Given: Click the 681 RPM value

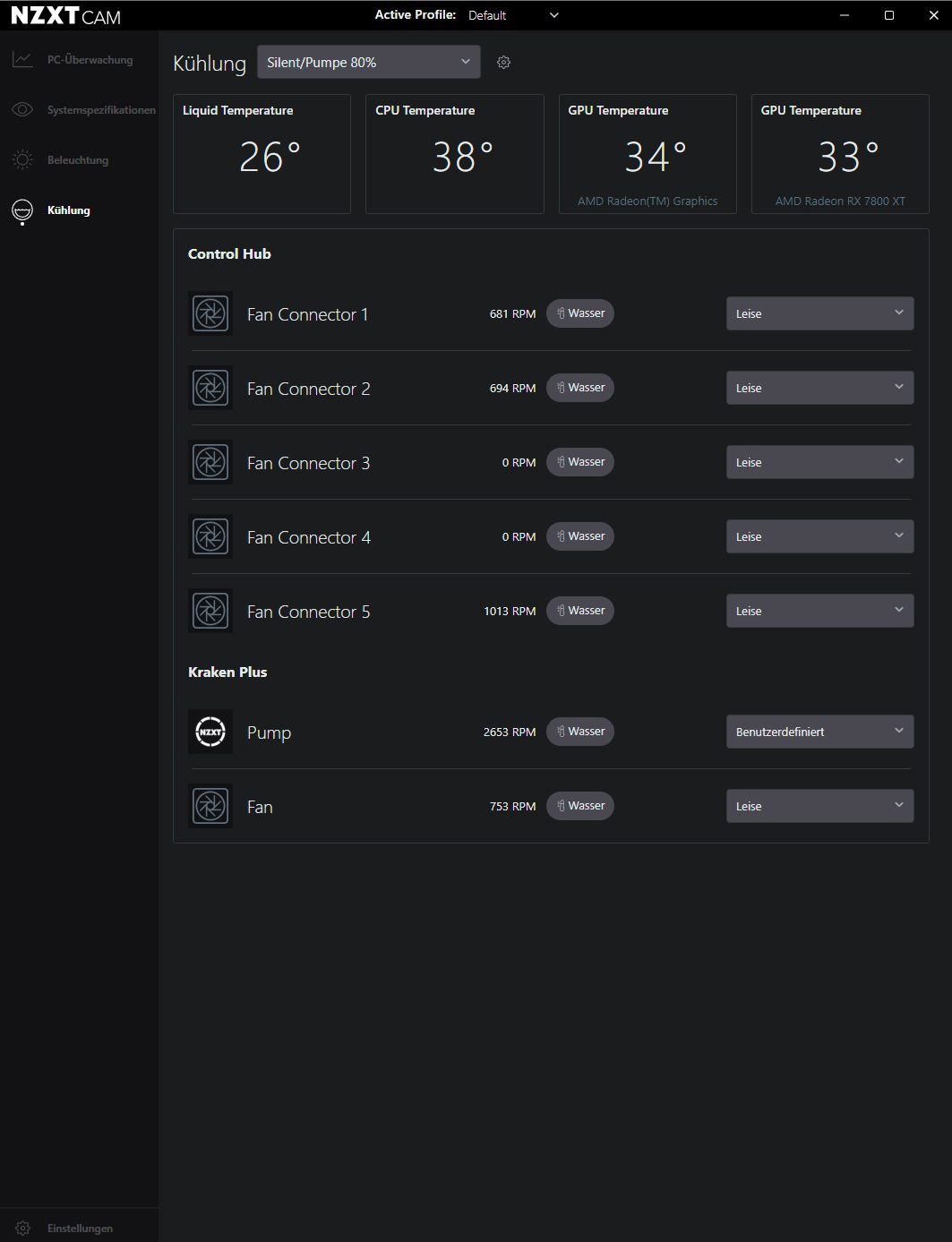Looking at the screenshot, I should 512,314.
